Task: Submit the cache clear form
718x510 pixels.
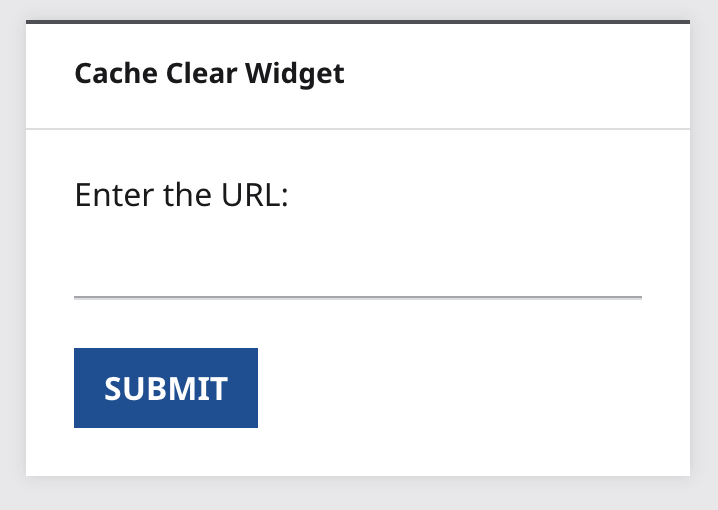Action: coord(166,388)
